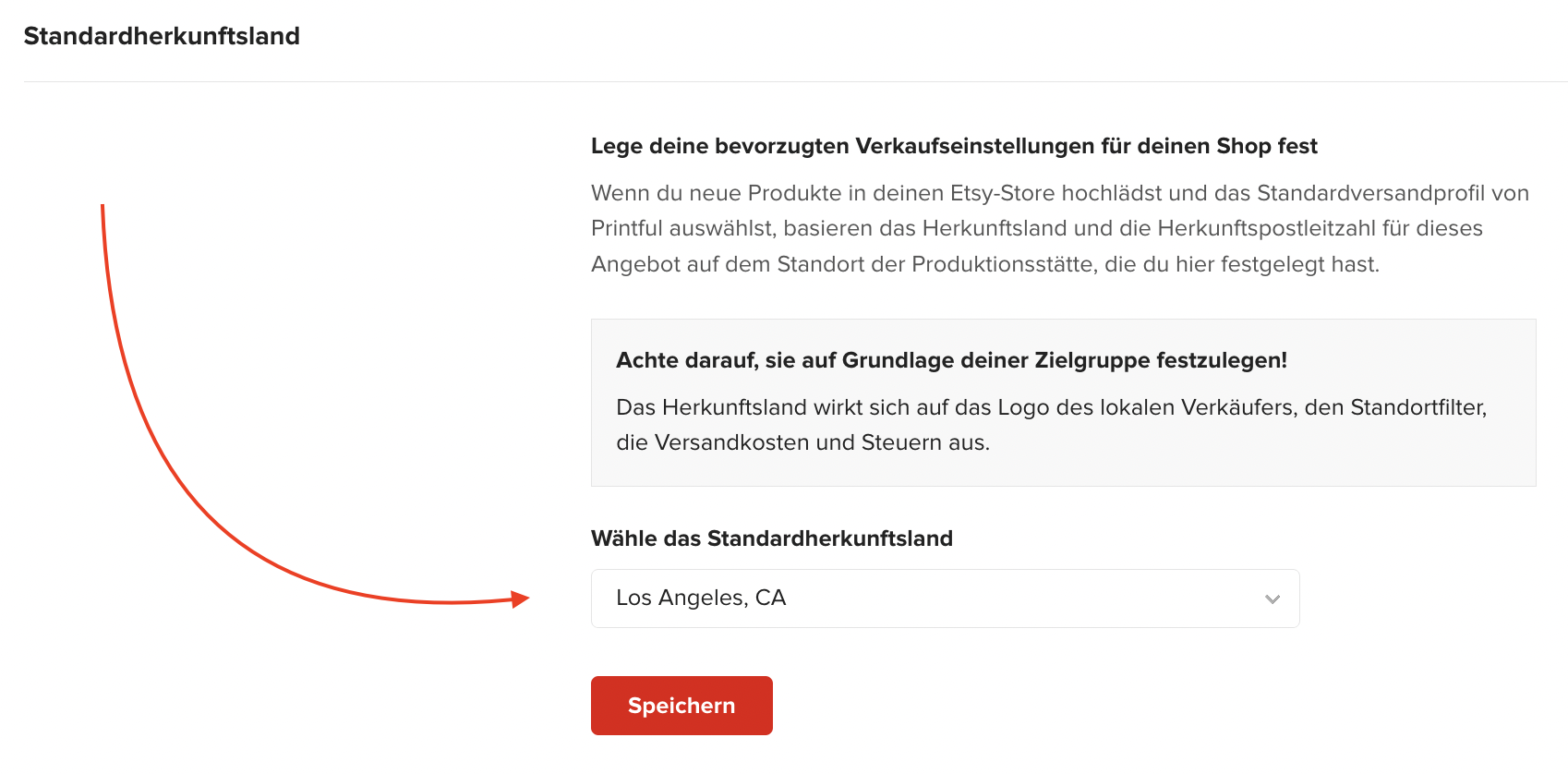Viewport: 1568px width, 774px height.
Task: Click the horizontal divider below the page title
Action: coord(795,81)
